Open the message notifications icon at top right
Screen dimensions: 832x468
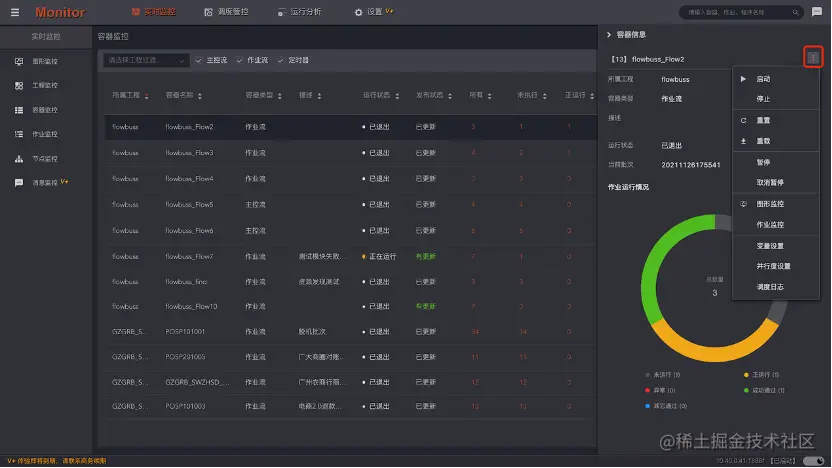817,12
